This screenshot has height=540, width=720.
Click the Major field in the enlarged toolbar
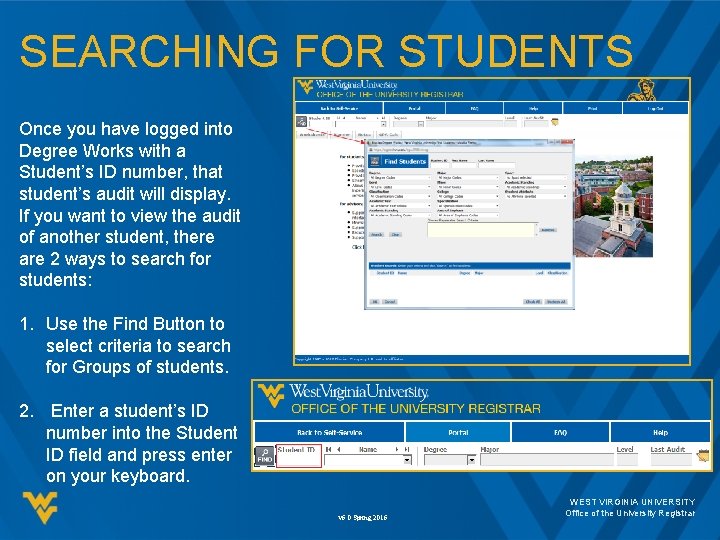point(546,460)
